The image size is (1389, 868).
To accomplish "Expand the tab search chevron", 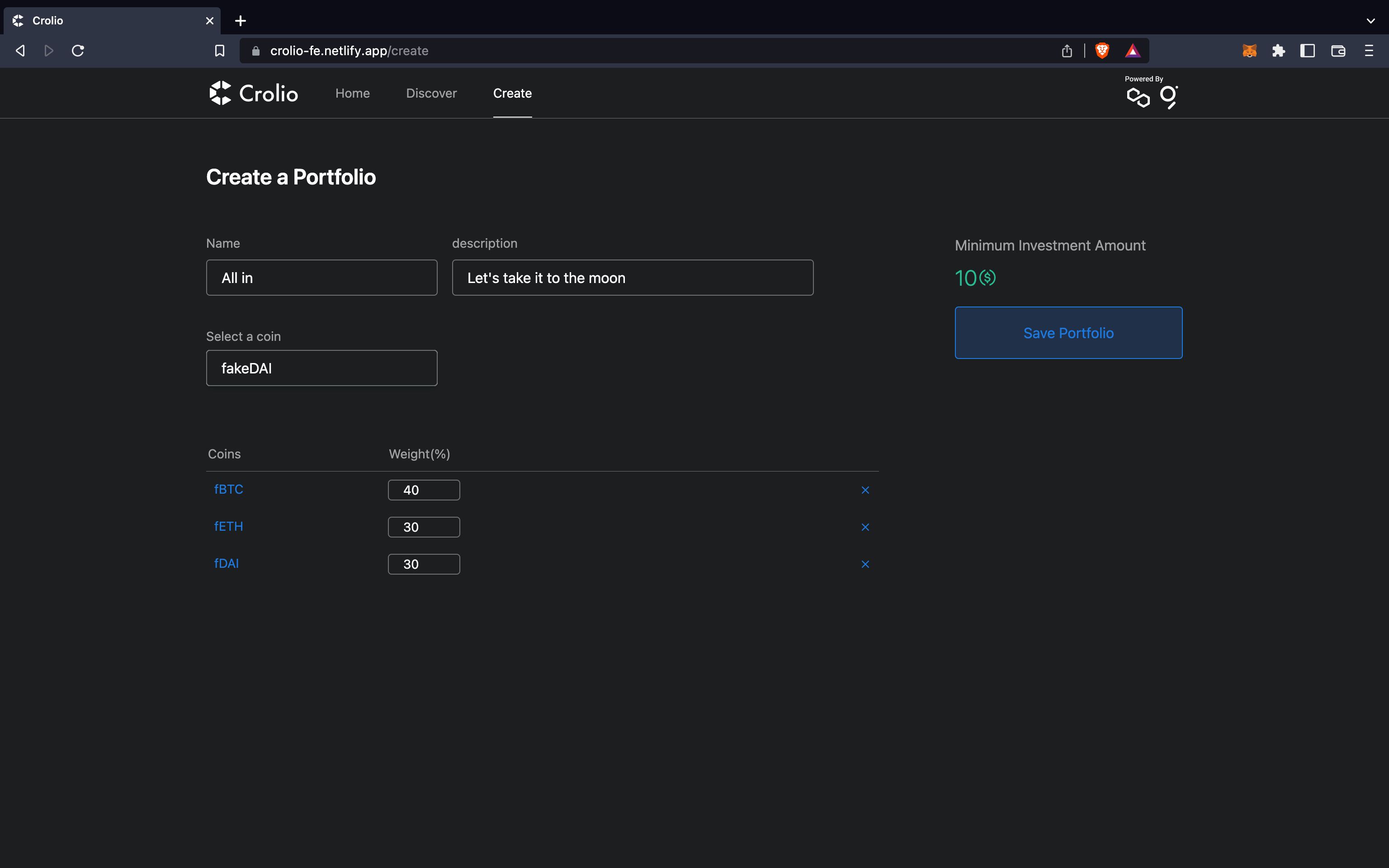I will coord(1370,21).
